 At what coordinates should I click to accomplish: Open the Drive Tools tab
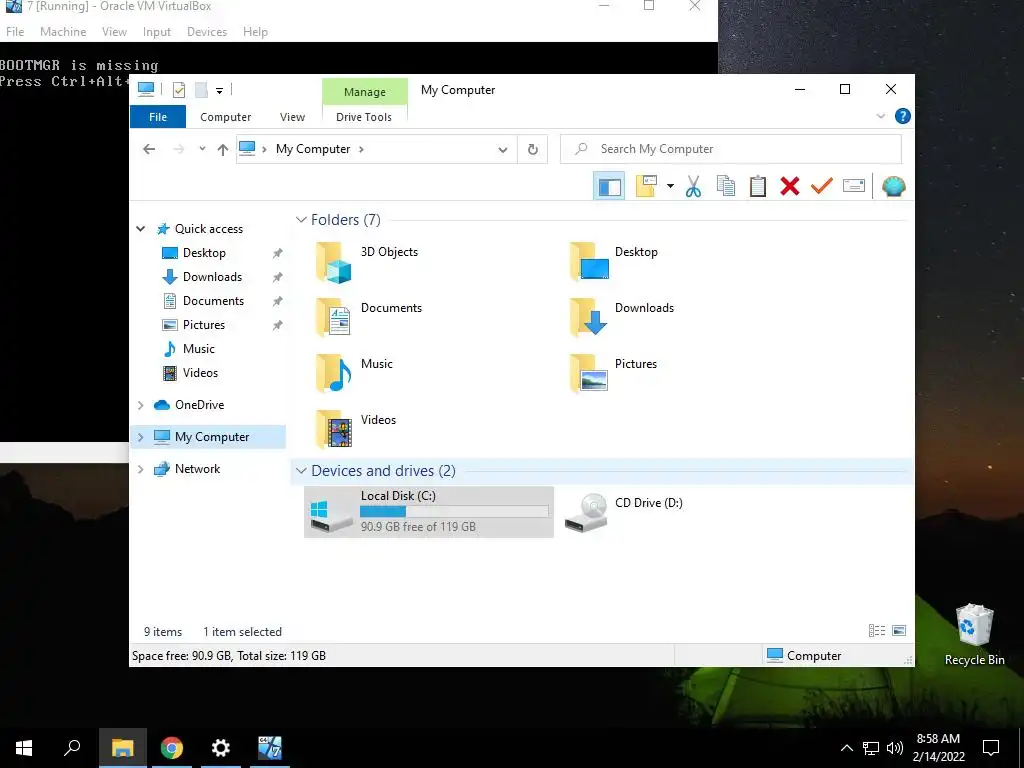[x=364, y=117]
